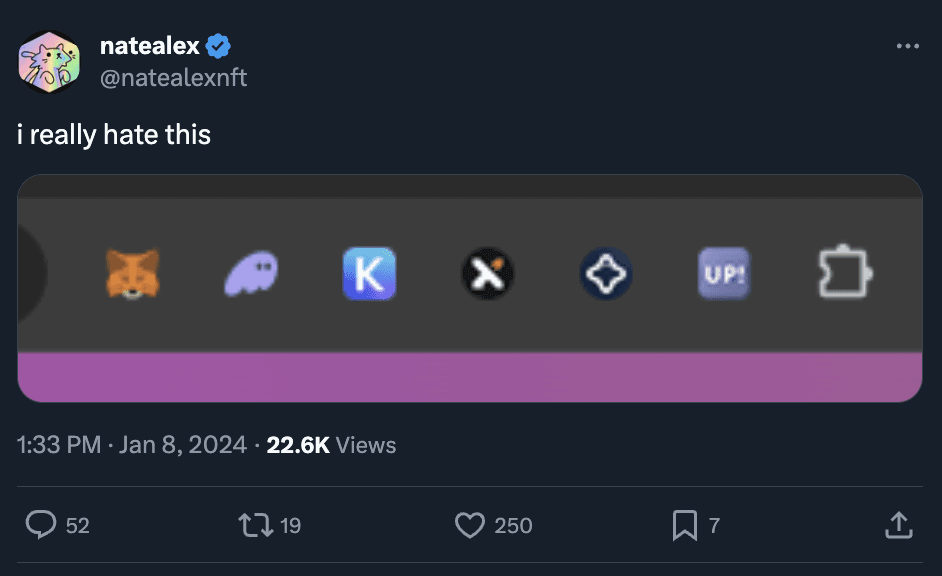The width and height of the screenshot is (942, 576).
Task: Open the dark circular X wallet extension
Action: pyautogui.click(x=487, y=273)
